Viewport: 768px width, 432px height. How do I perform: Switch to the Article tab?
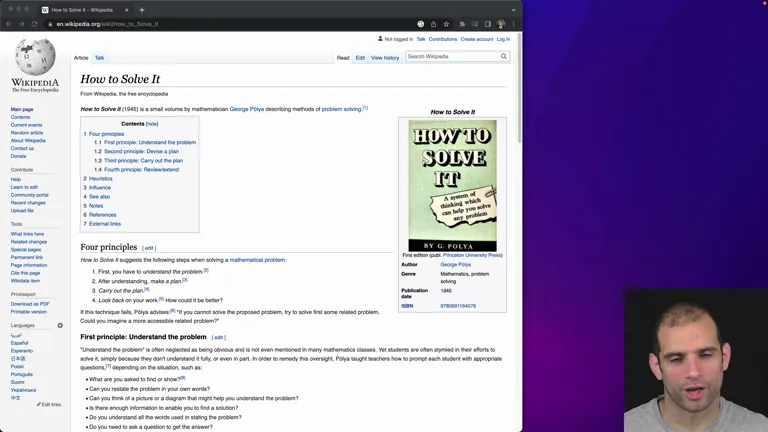(81, 58)
